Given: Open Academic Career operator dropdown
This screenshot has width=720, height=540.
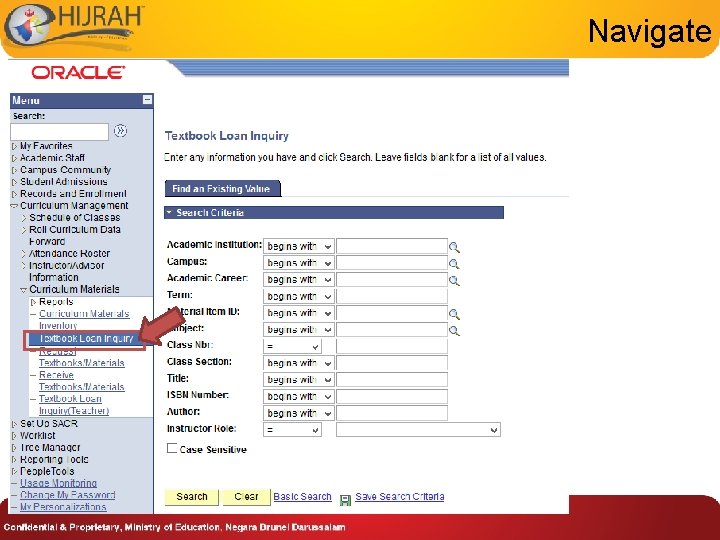Looking at the screenshot, I should (x=298, y=279).
